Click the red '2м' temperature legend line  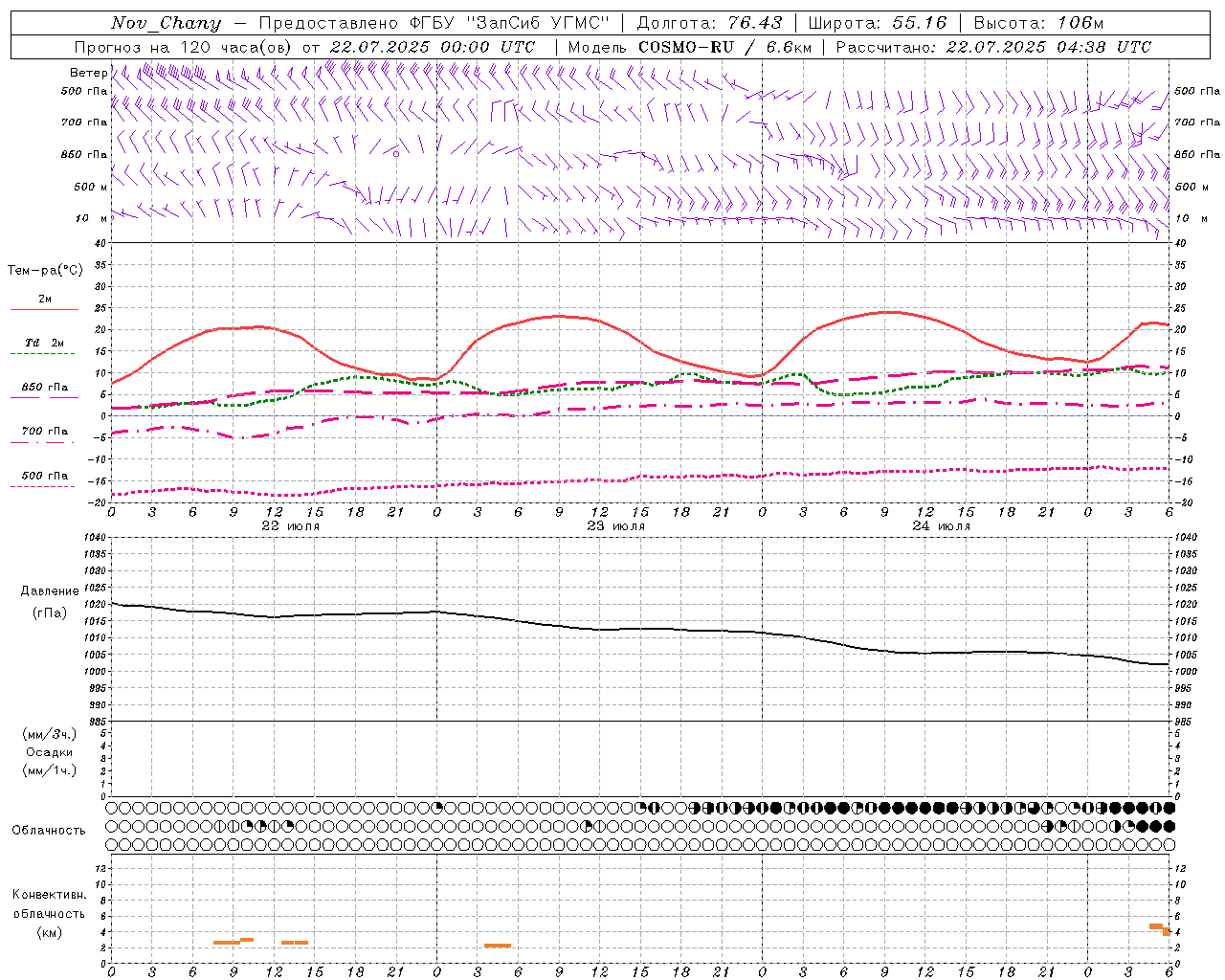tap(44, 310)
